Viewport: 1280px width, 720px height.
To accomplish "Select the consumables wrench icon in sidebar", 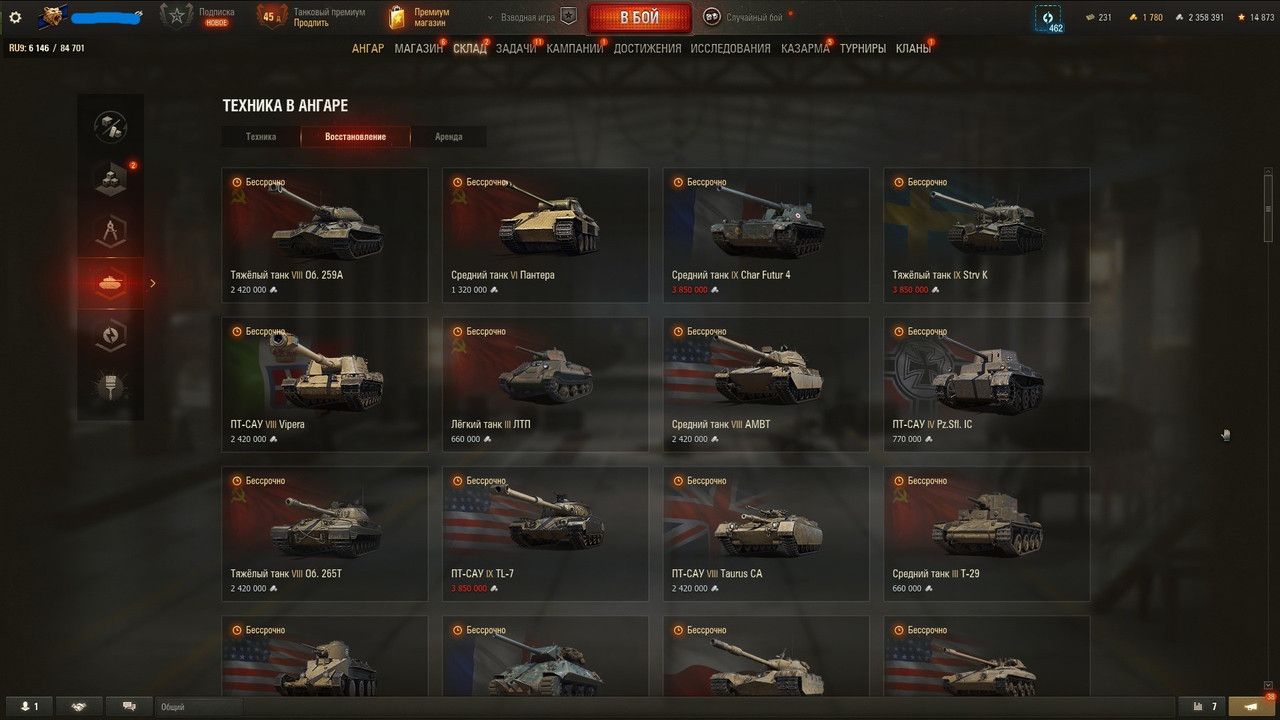I will 111,126.
